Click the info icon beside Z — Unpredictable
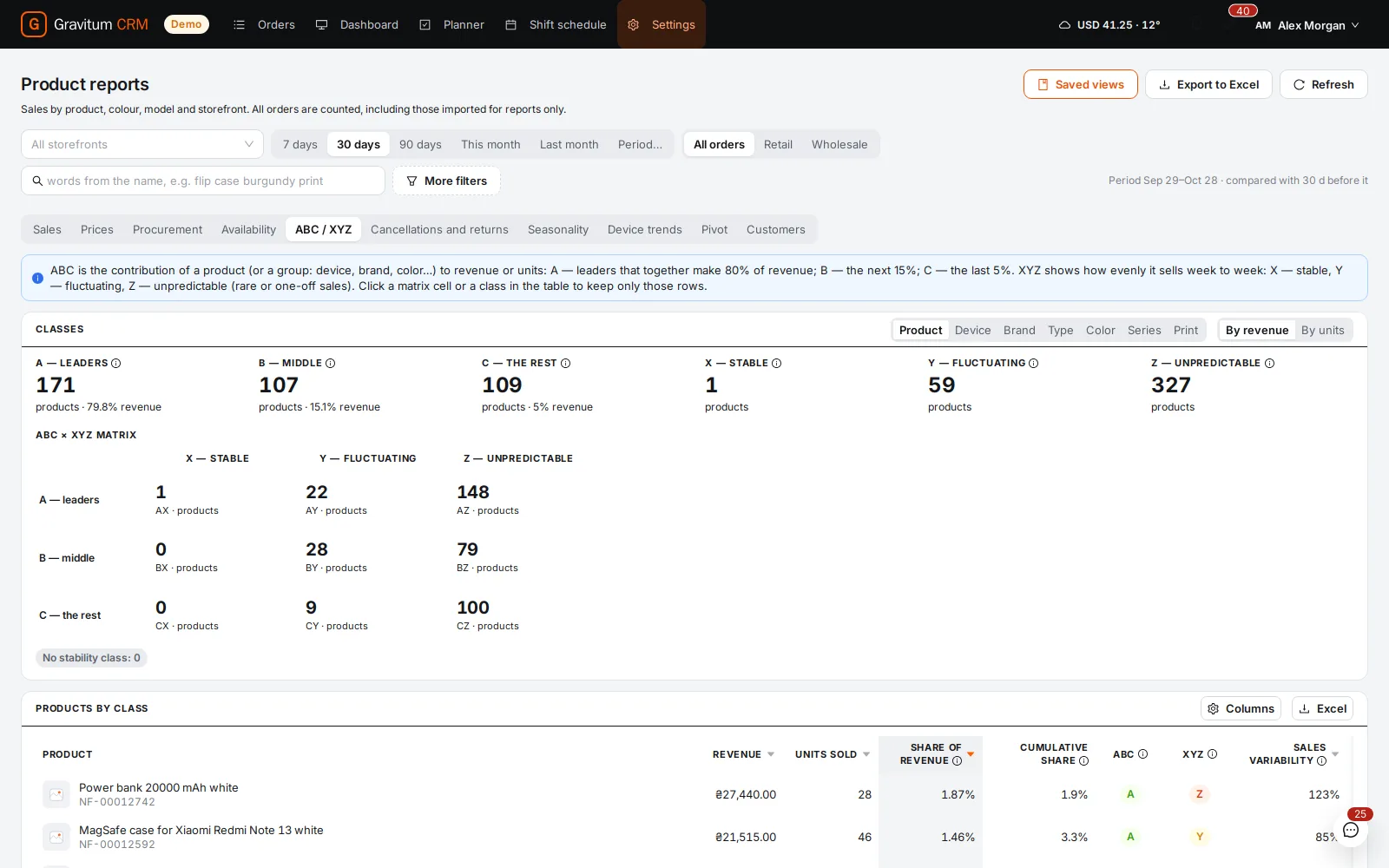The width and height of the screenshot is (1389, 868). click(1269, 363)
